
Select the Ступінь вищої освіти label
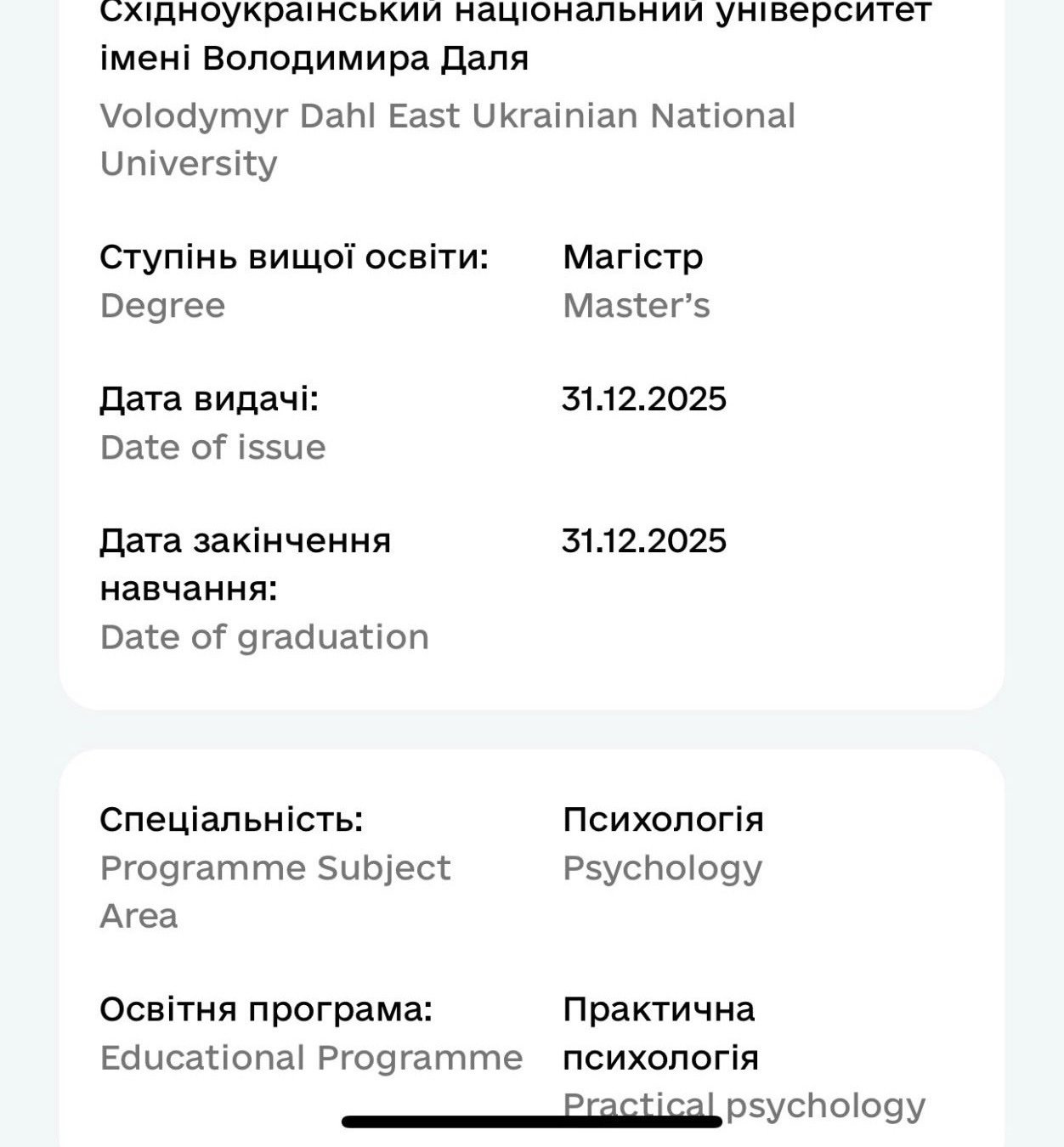(x=294, y=257)
